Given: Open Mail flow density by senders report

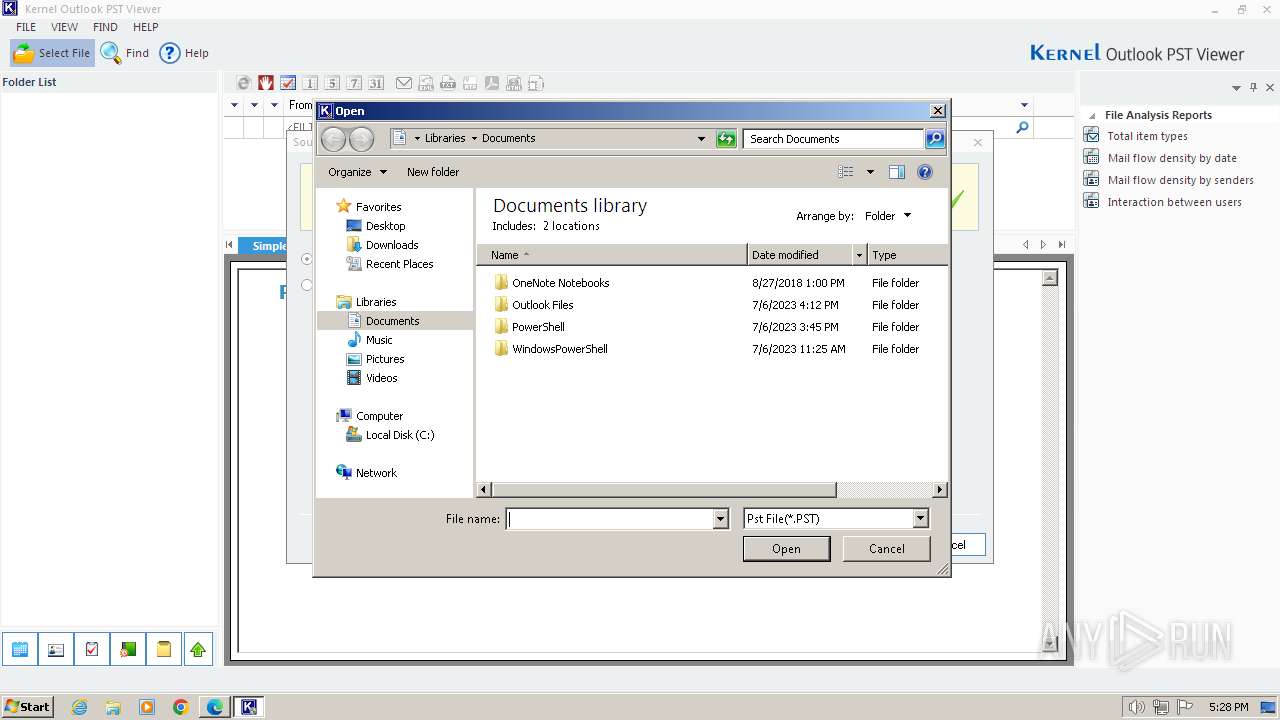Looking at the screenshot, I should [1180, 180].
